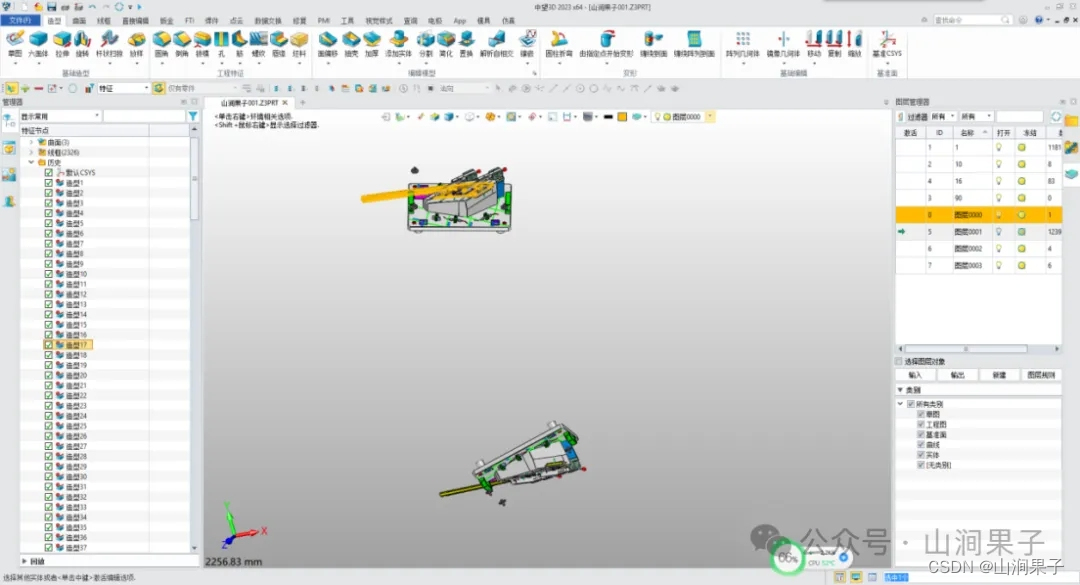Toggle the 默认CSYS checkbox
Image resolution: width=1080 pixels, height=585 pixels.
pos(49,172)
